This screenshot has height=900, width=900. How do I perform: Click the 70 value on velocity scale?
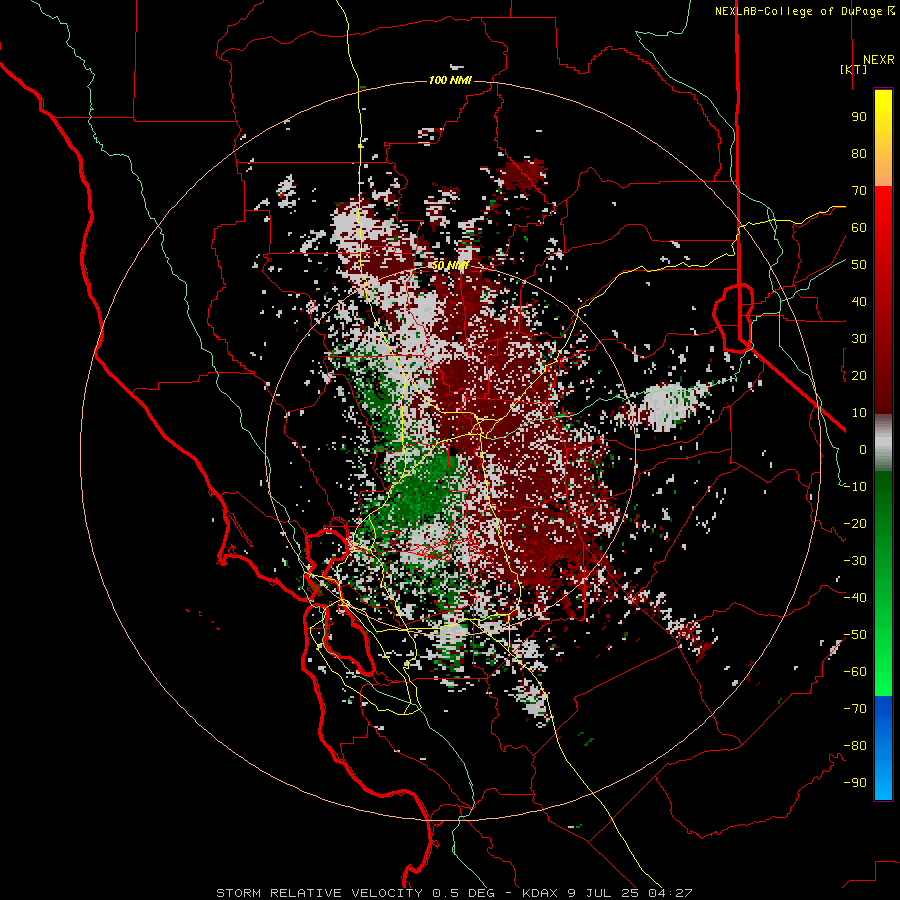click(x=859, y=191)
